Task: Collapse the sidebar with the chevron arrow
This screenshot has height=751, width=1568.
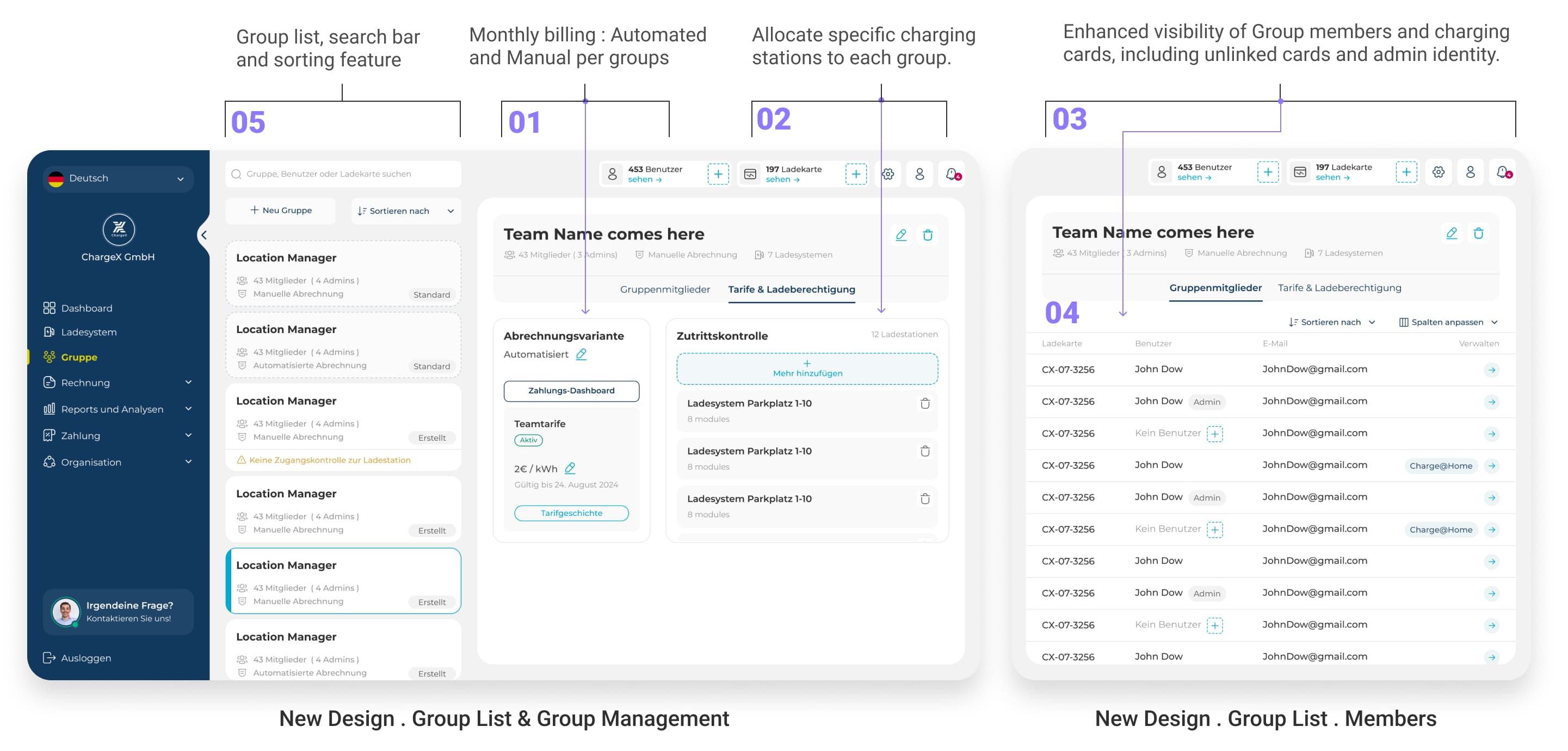Action: click(x=204, y=235)
